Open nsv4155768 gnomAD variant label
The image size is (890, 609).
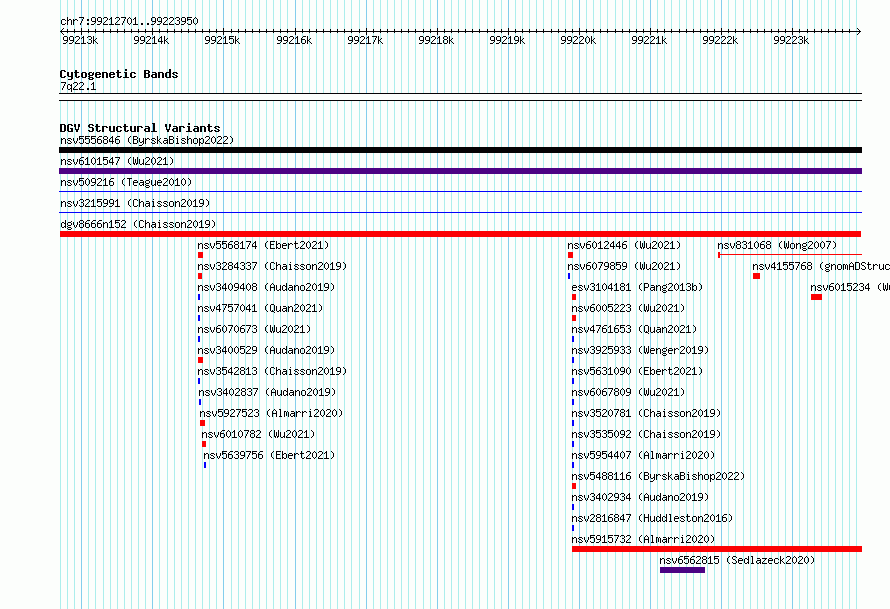pyautogui.click(x=821, y=266)
